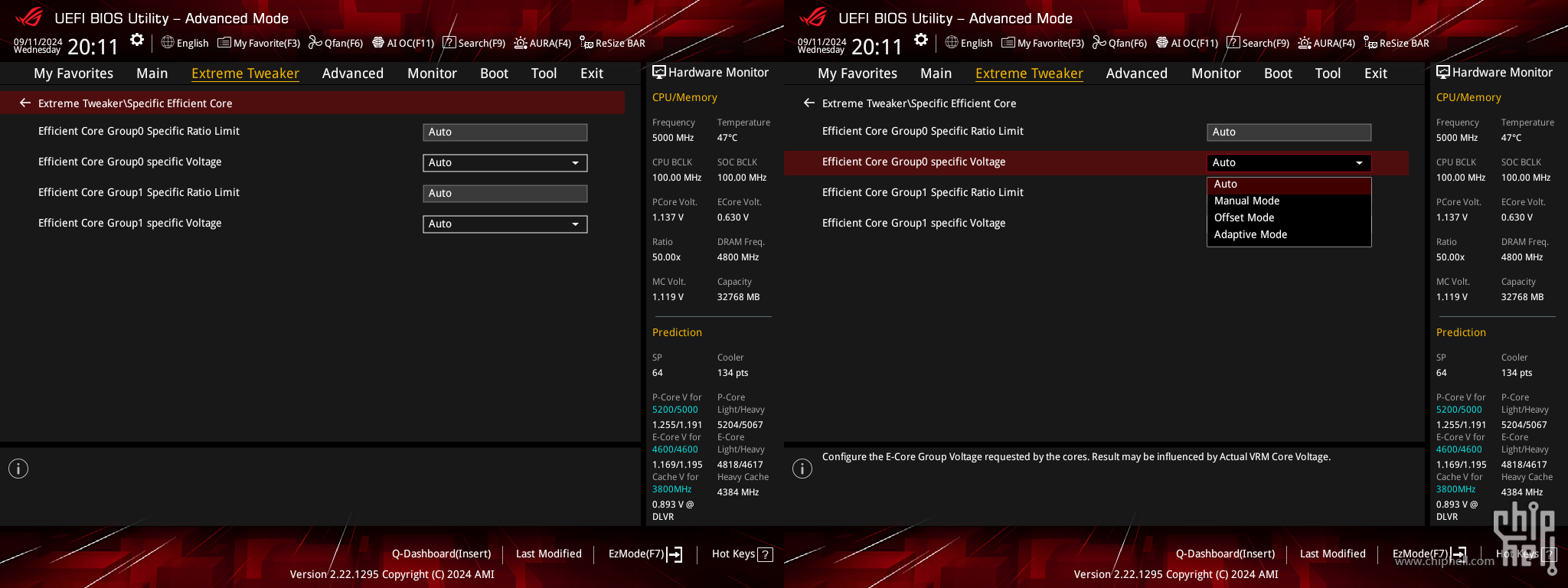Screen dimensions: 1568x588
Task: Open My Favorite(F3) in right BIOS screen
Action: tap(1043, 43)
